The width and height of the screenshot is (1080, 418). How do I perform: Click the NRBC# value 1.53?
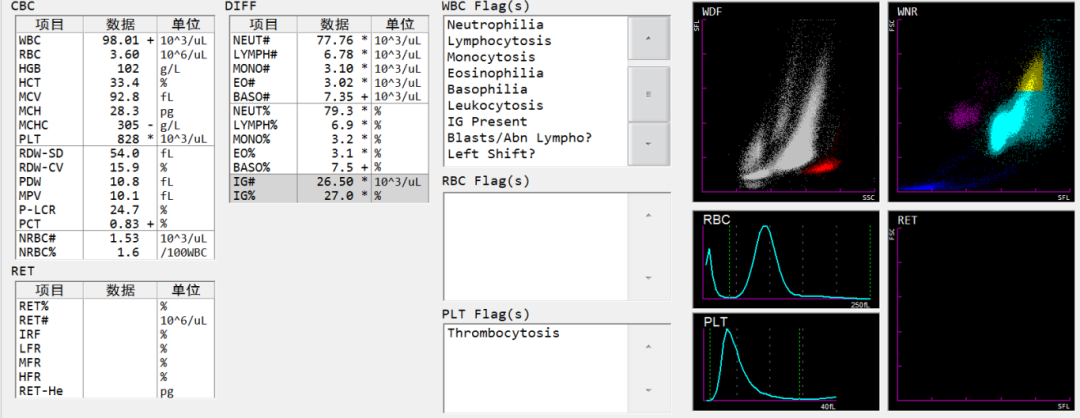click(127, 238)
